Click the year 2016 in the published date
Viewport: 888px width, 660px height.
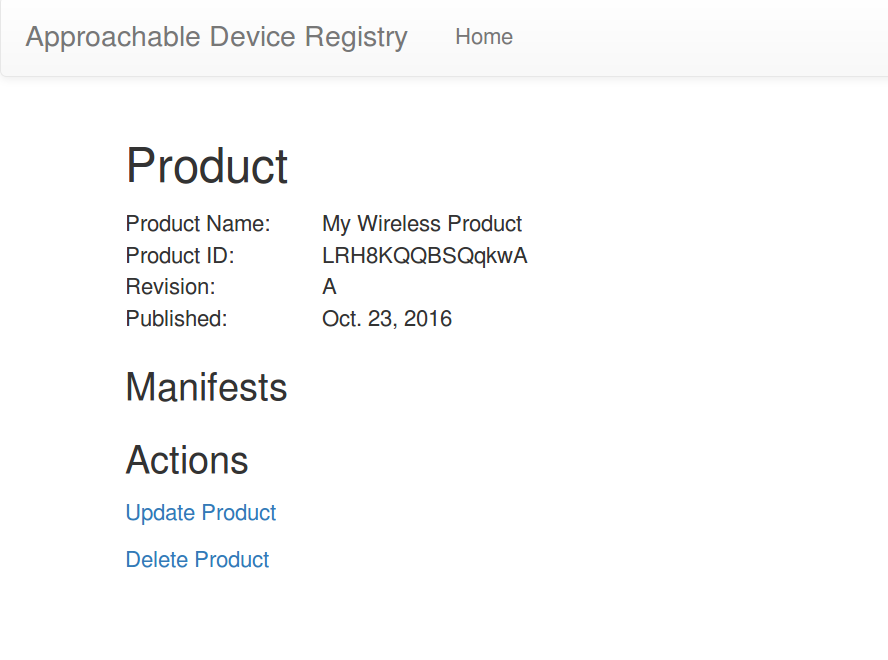click(x=428, y=318)
